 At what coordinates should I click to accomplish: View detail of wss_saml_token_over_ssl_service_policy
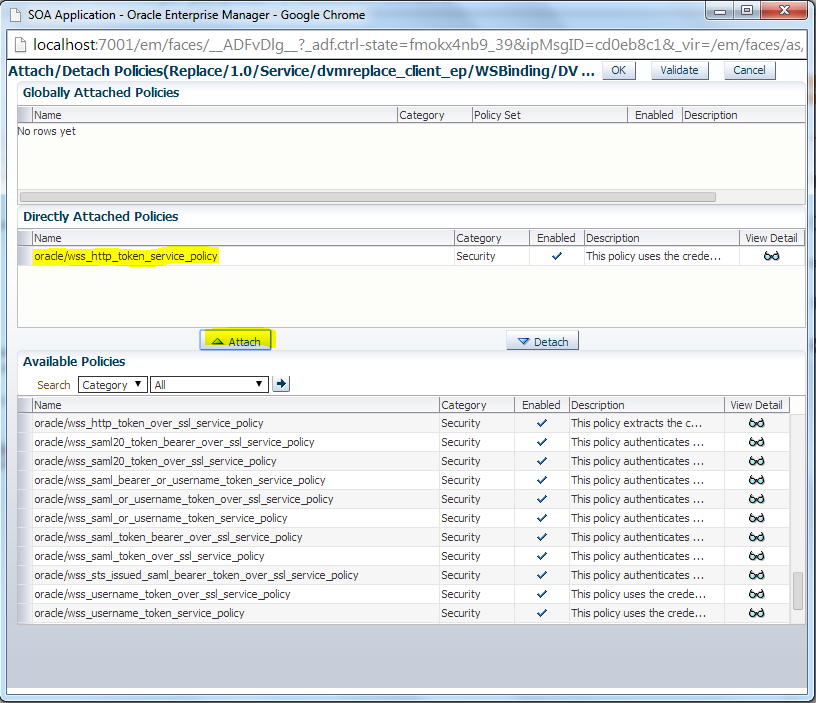coord(756,556)
